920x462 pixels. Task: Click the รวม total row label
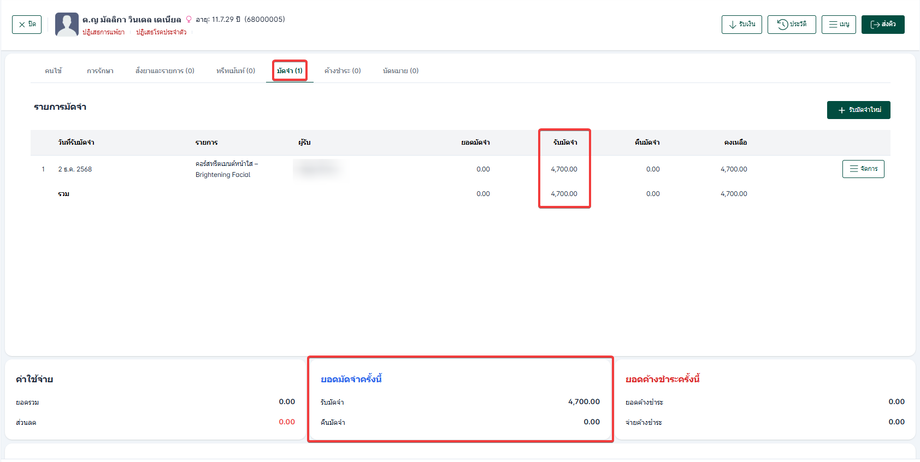pos(64,194)
